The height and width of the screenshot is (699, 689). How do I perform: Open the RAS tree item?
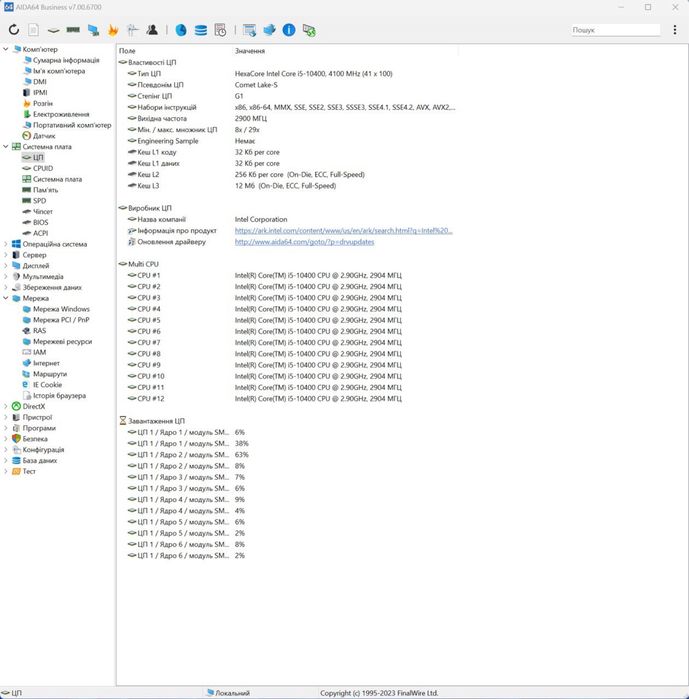pos(40,330)
